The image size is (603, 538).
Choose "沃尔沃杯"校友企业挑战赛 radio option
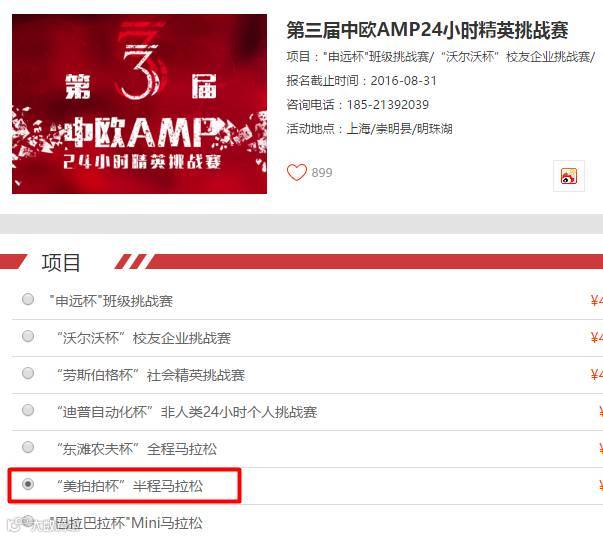coord(28,336)
